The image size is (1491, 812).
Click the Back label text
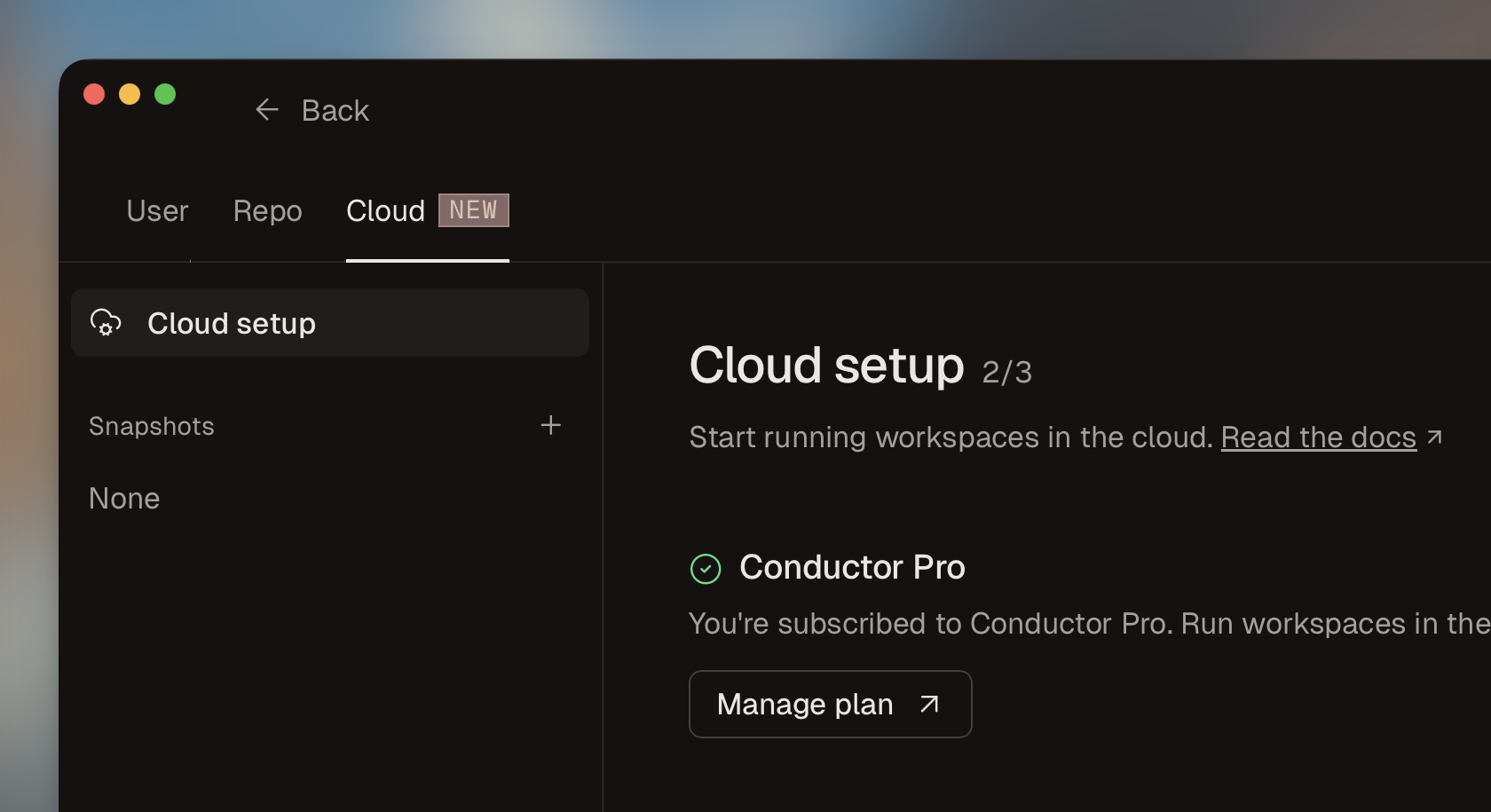(335, 111)
